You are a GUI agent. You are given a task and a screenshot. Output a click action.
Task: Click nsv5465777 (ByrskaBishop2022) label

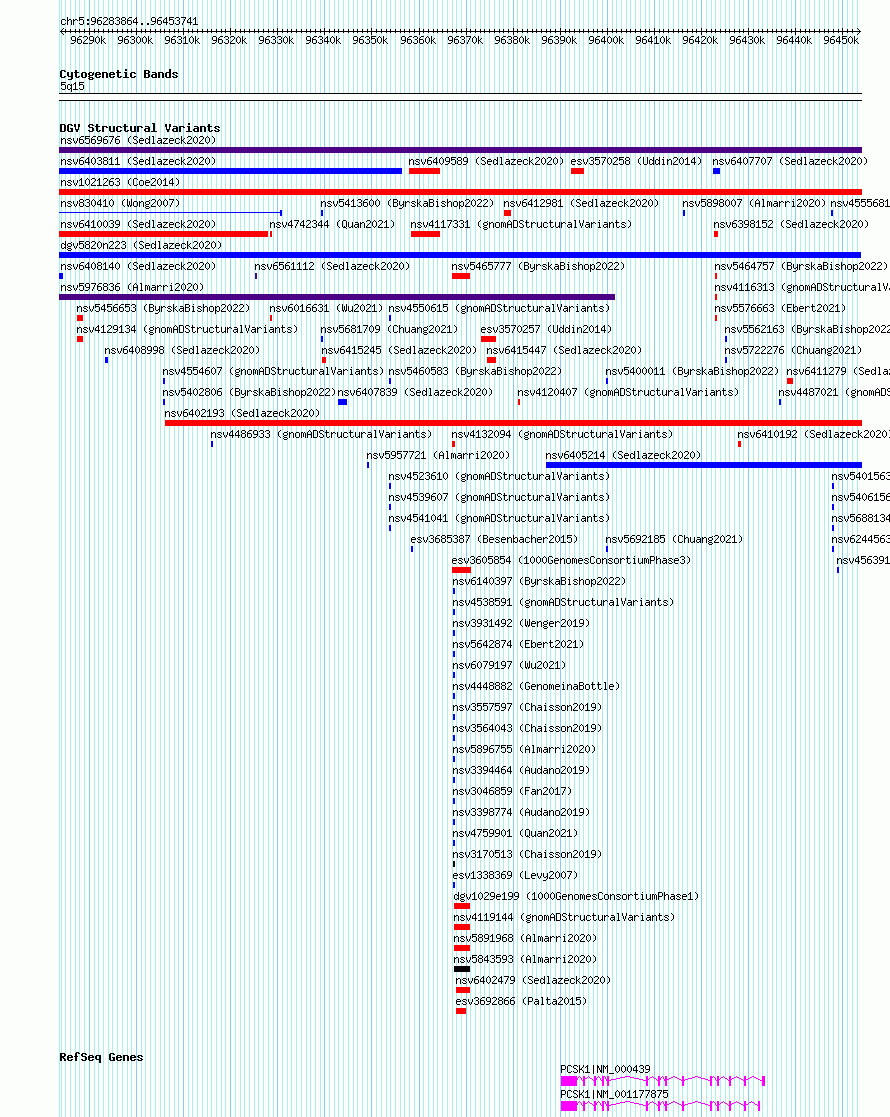pyautogui.click(x=538, y=266)
